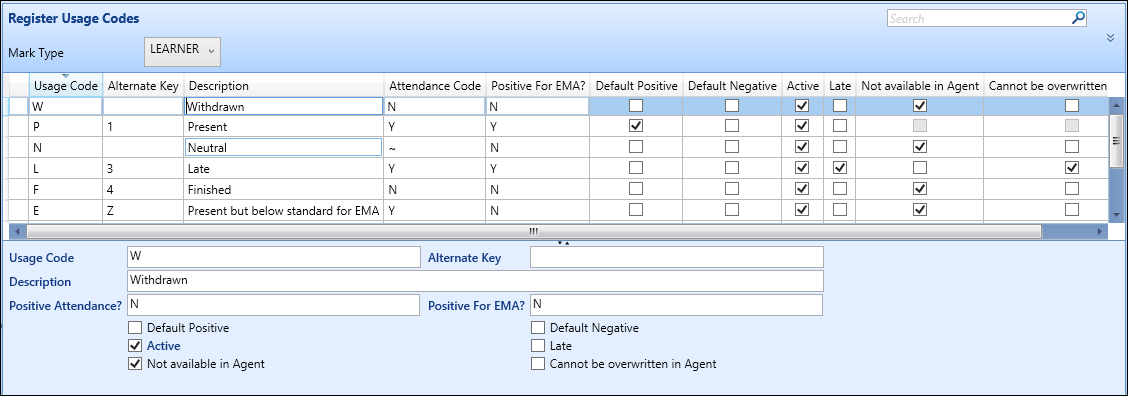Click alternate key cell '3'
Image resolution: width=1128 pixels, height=396 pixels.
coord(143,168)
